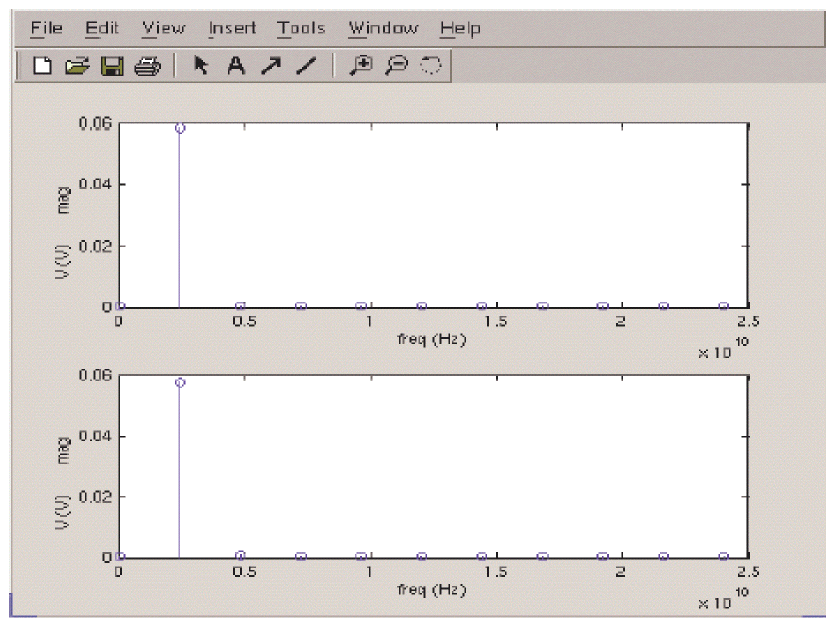Image resolution: width=838 pixels, height=627 pixels.
Task: Select the Insert Text 'A' tool
Action: coord(236,66)
